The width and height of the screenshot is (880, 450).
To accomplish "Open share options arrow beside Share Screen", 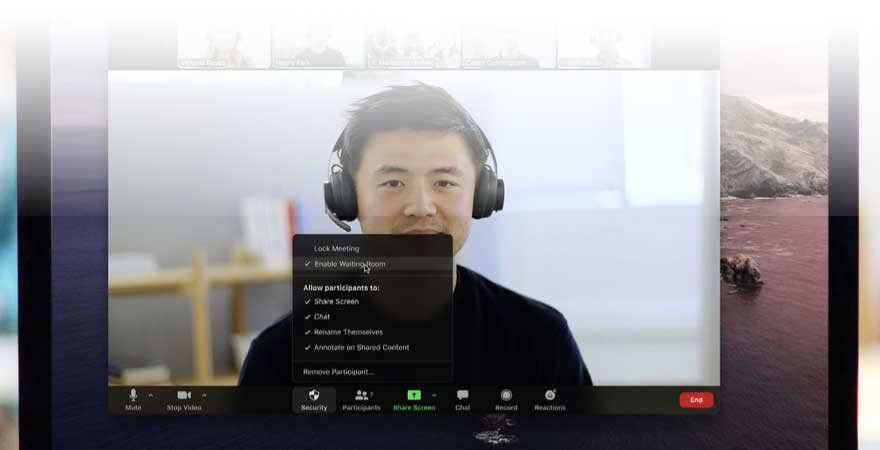I will [434, 395].
